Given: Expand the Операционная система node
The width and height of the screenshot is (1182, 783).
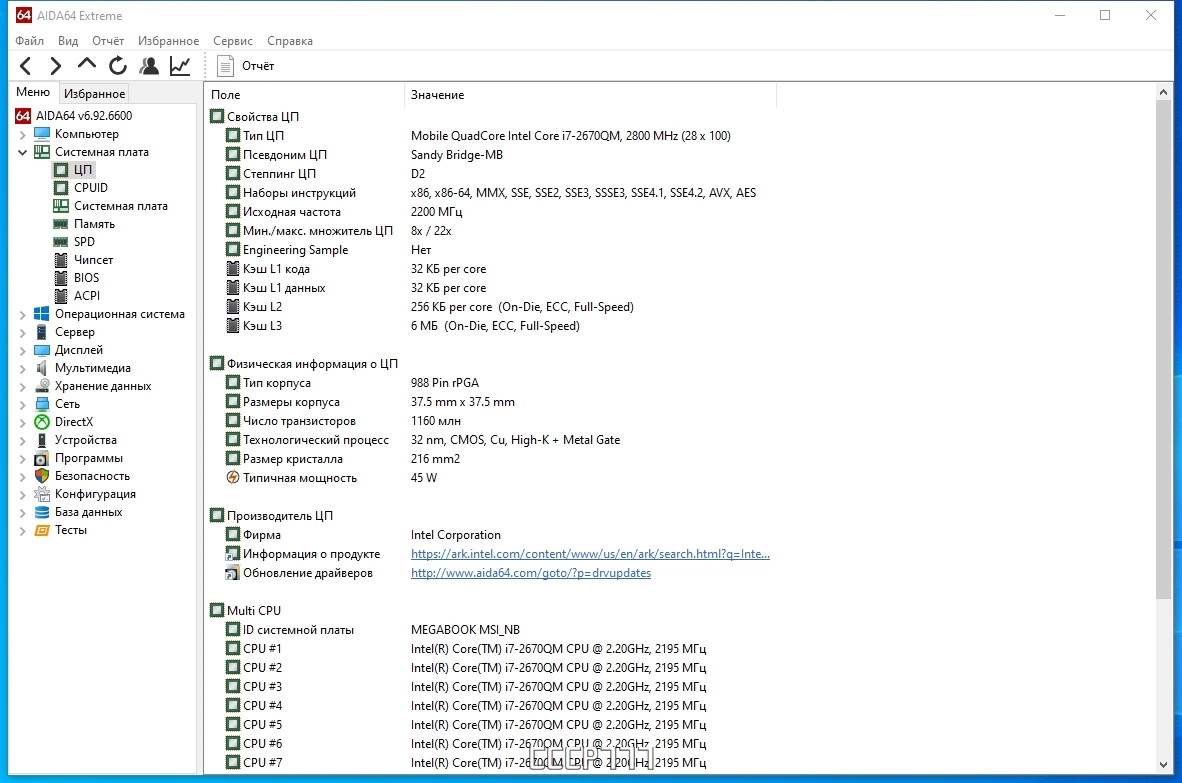Looking at the screenshot, I should [x=22, y=314].
